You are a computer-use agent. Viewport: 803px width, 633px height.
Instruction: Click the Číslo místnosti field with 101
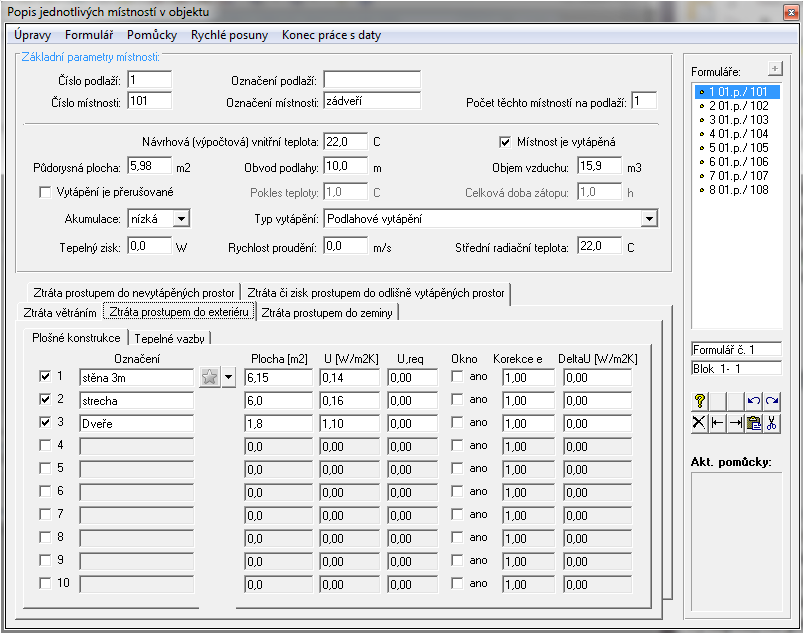tap(150, 101)
